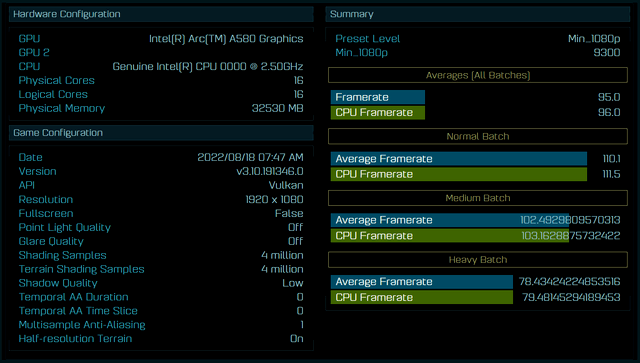Screen dimensions: 640x363
Task: Click the API value Vulkan
Action: [x=286, y=185]
